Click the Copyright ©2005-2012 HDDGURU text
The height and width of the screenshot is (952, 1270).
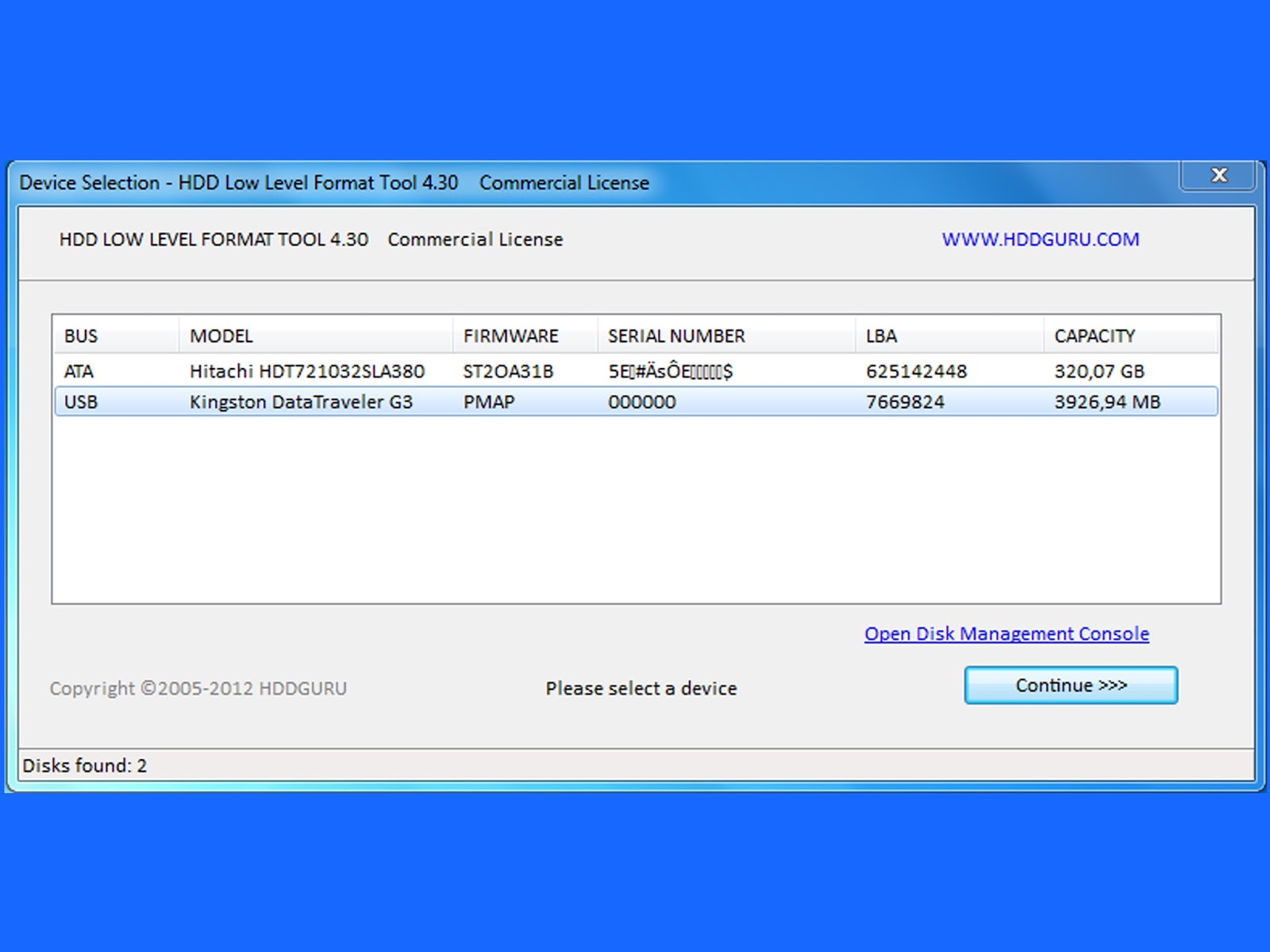(x=198, y=688)
